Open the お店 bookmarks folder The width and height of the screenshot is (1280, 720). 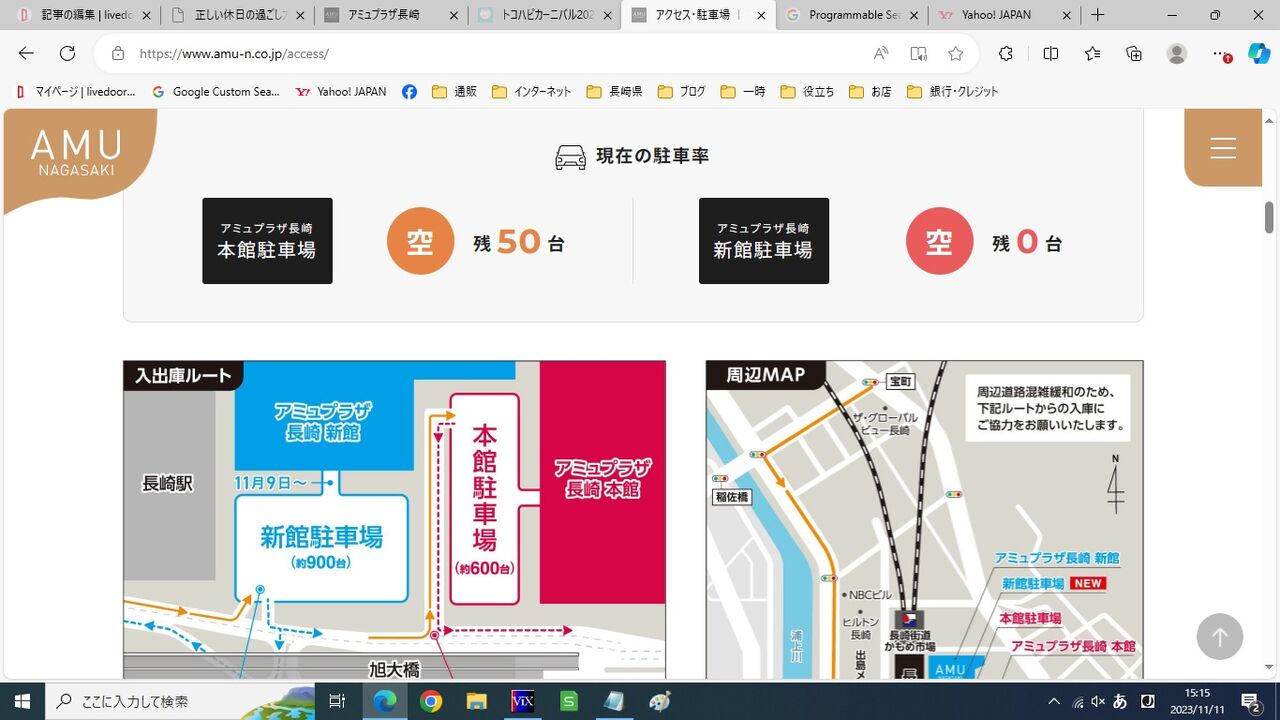click(870, 92)
